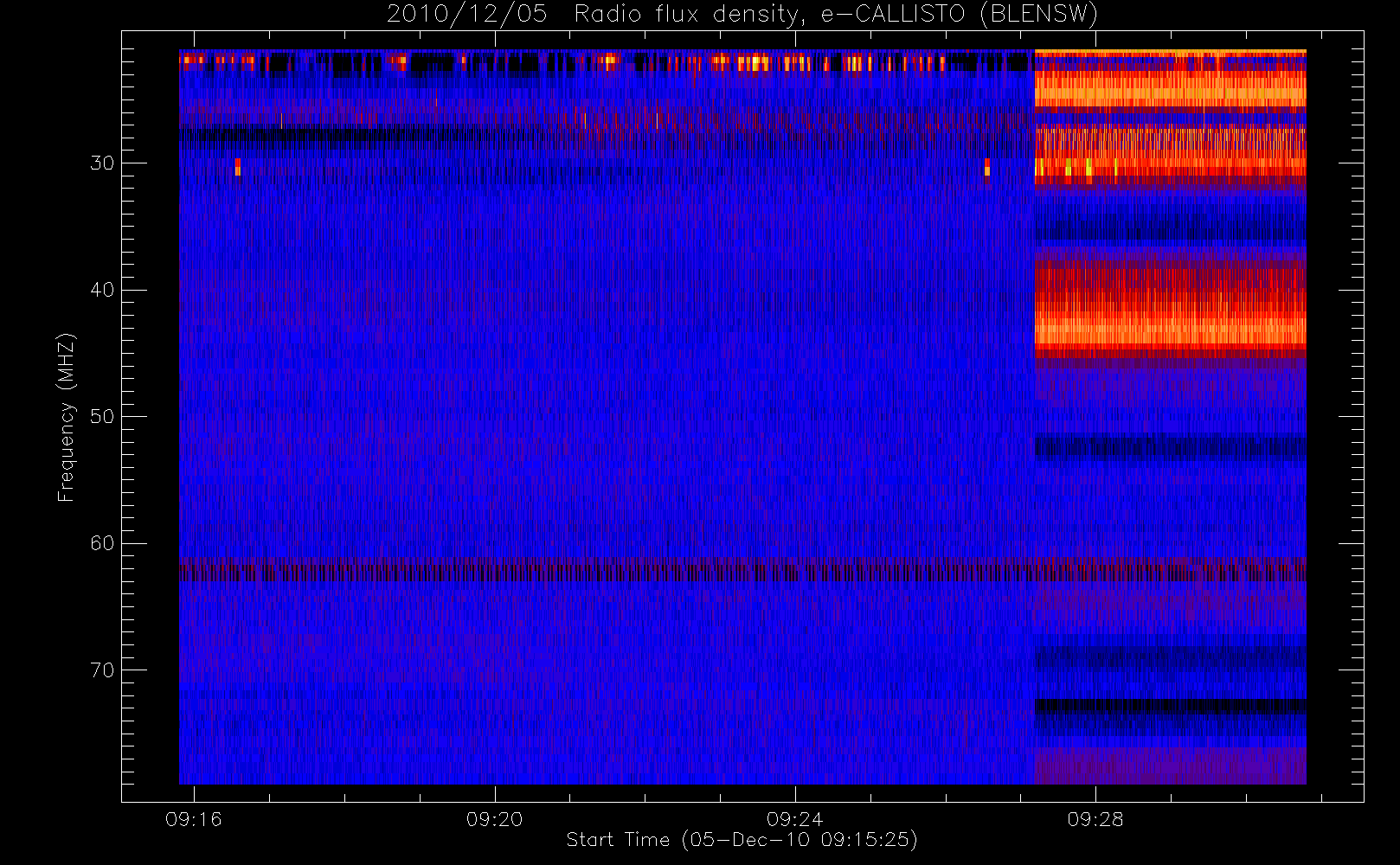Screen dimensions: 1400x865
Task: Click the 50 MHz frequency tick label
Action: (102, 417)
